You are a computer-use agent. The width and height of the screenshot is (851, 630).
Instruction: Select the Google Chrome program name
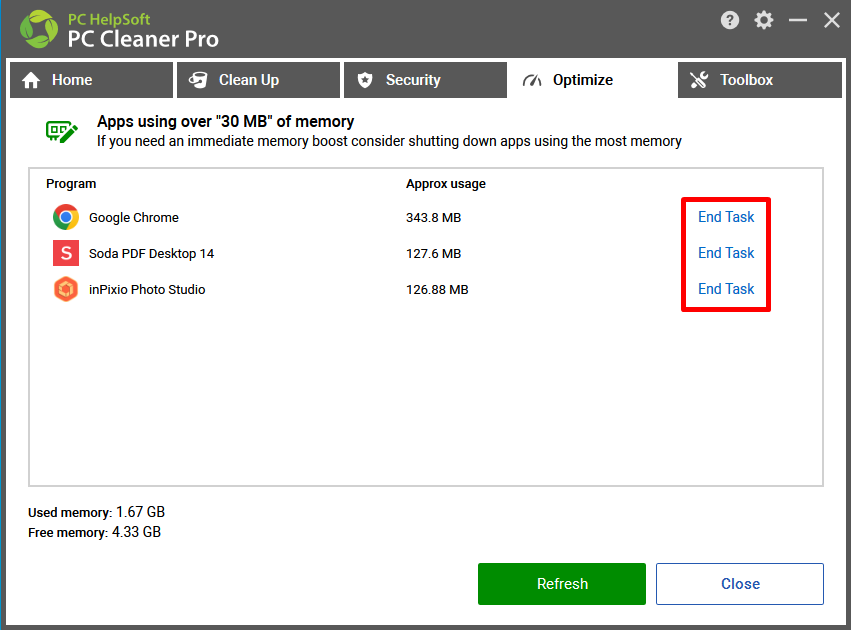coord(134,218)
